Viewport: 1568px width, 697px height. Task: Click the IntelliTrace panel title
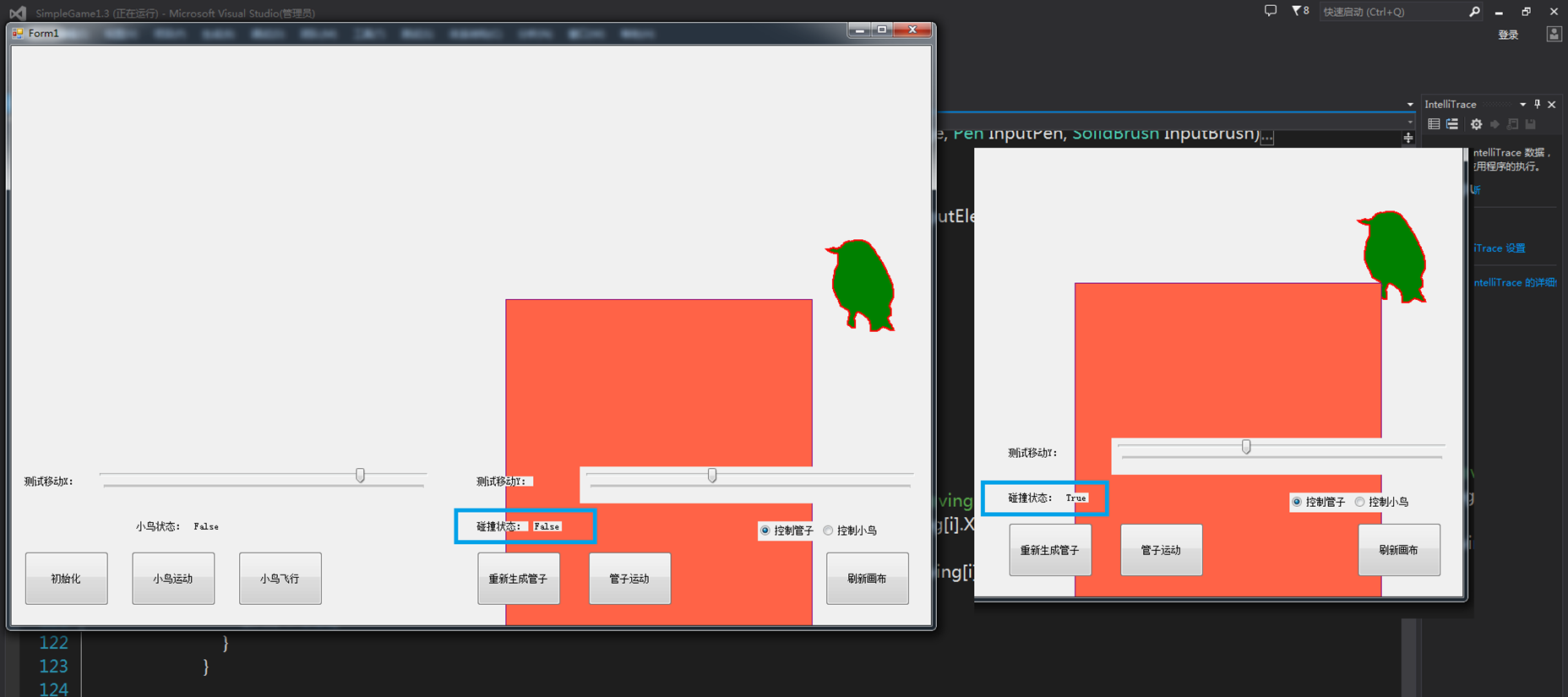[x=1451, y=104]
